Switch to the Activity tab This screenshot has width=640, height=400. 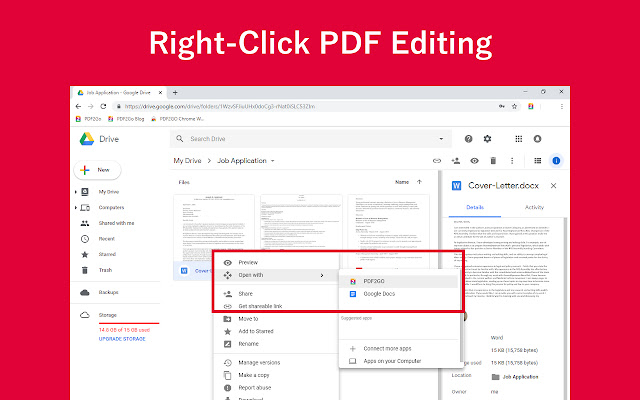(534, 207)
